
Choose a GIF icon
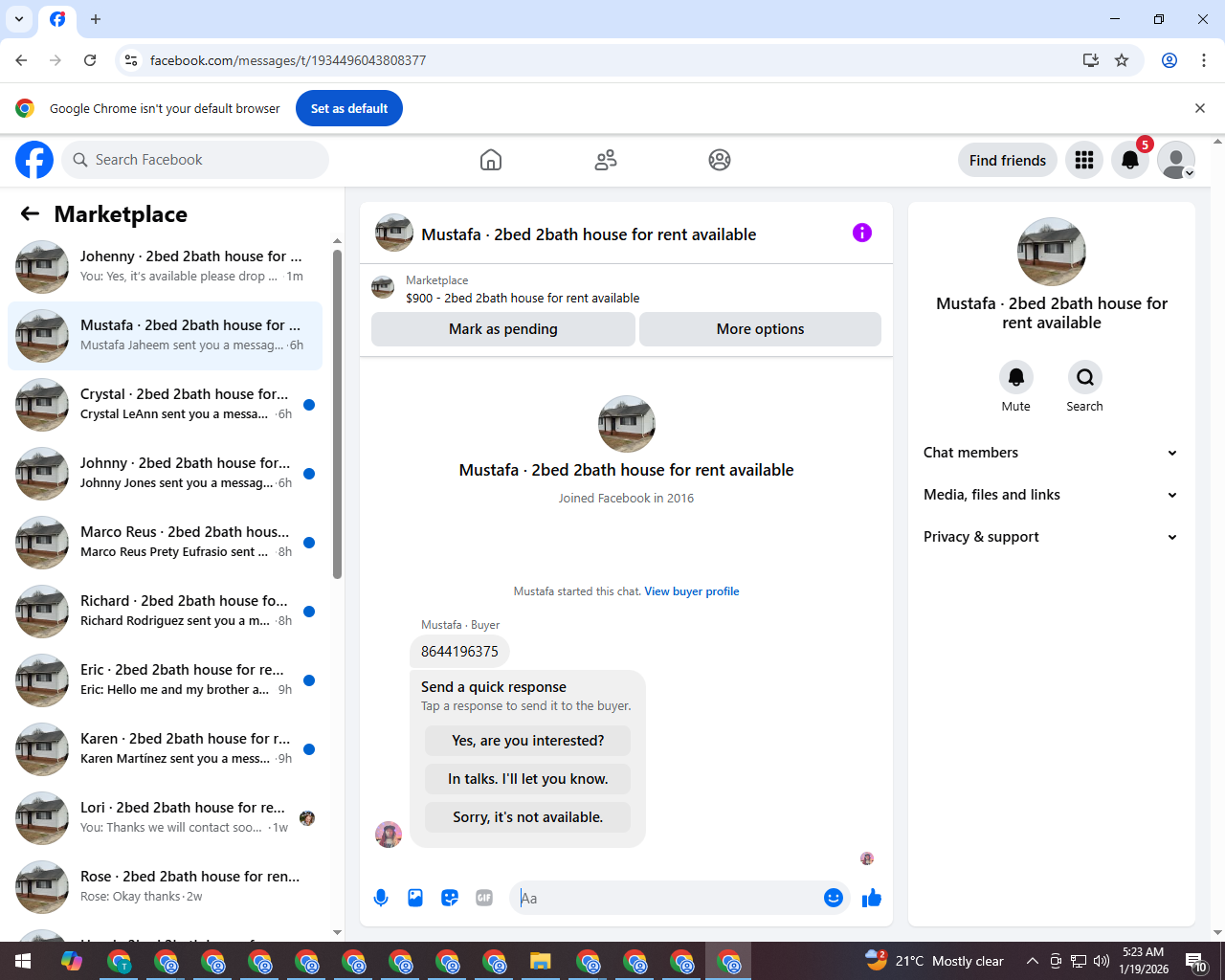(x=484, y=898)
